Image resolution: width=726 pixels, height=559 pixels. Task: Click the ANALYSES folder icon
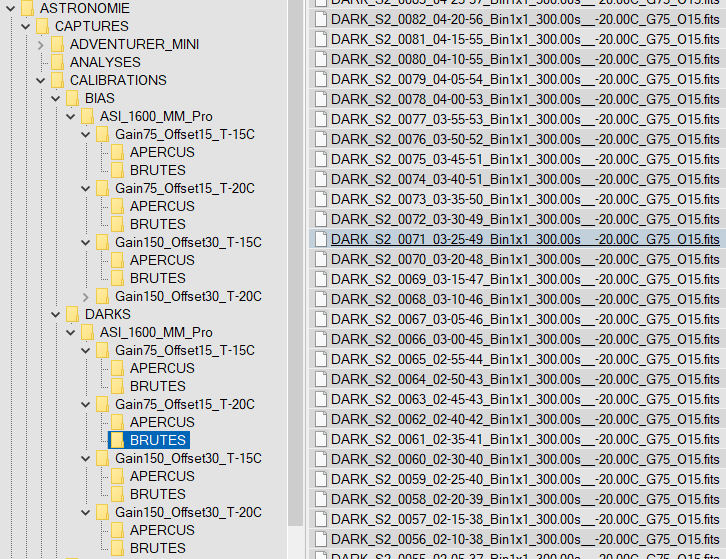click(57, 62)
